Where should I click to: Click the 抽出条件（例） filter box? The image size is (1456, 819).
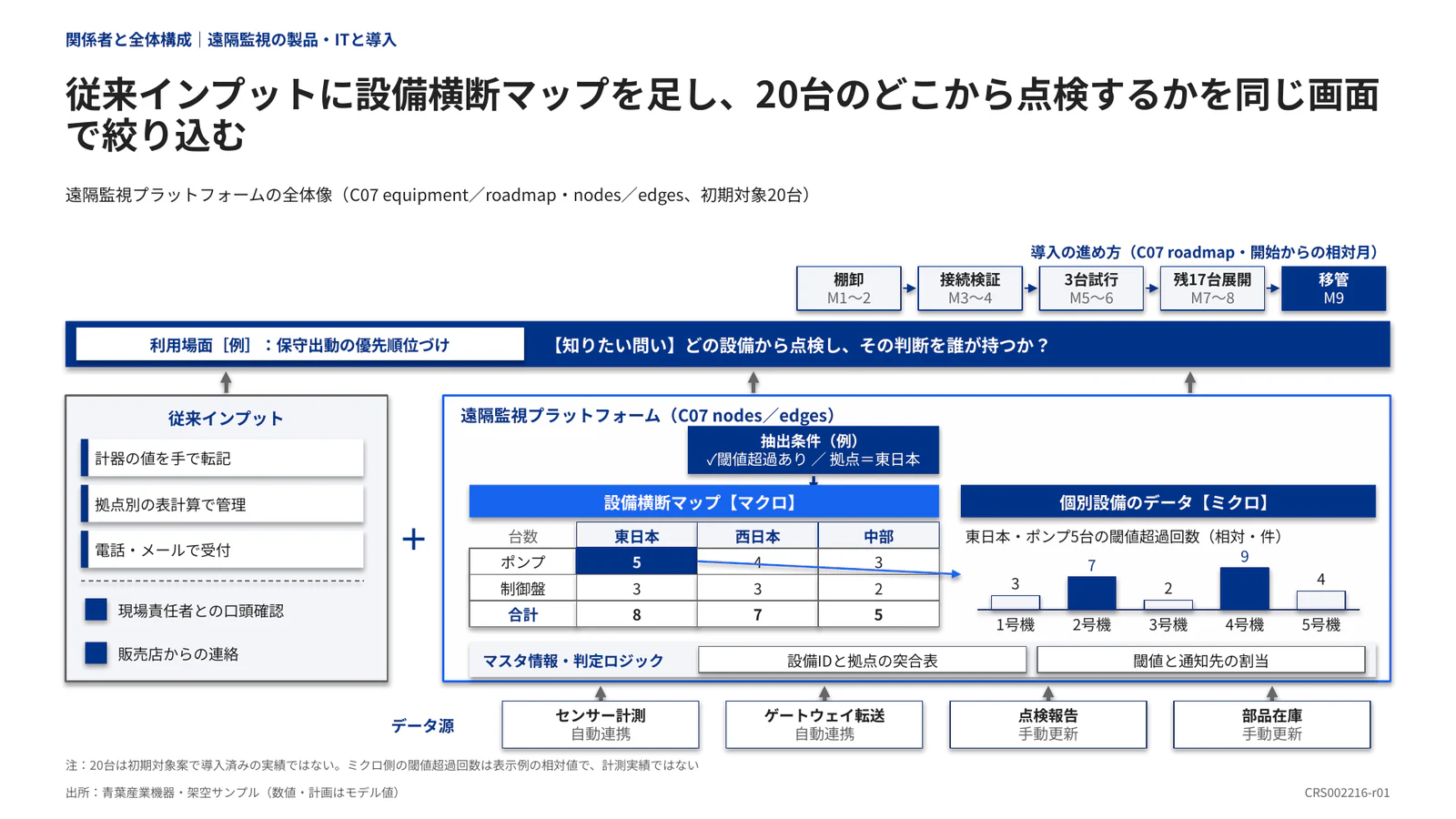(x=813, y=450)
